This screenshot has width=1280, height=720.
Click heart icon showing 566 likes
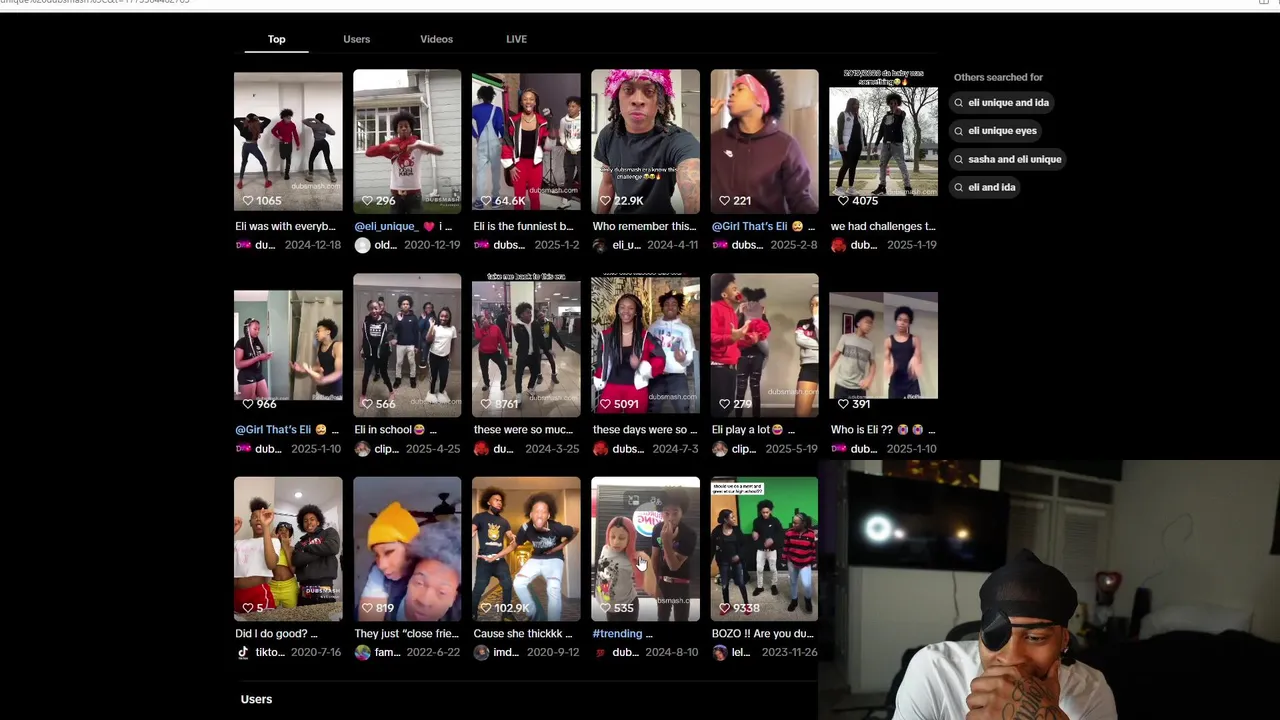(x=367, y=404)
